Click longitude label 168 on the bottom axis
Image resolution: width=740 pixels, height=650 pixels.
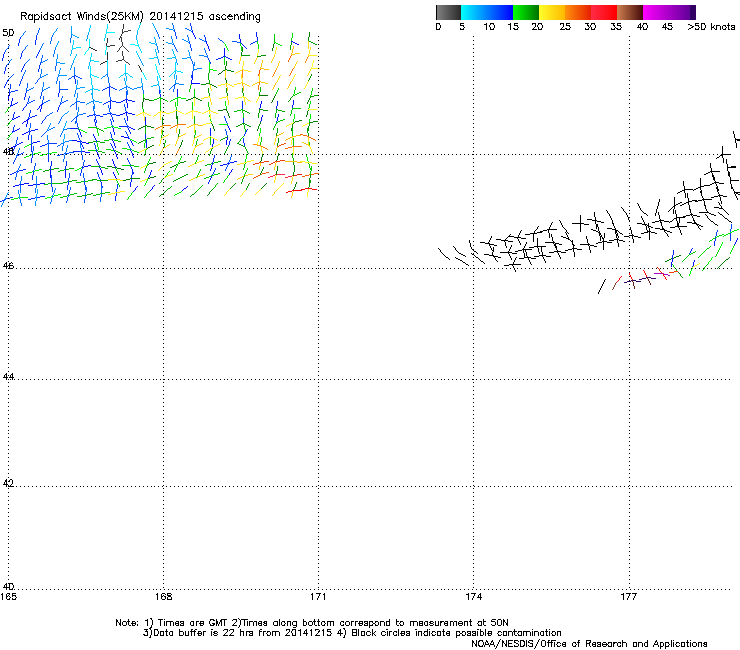tap(163, 597)
